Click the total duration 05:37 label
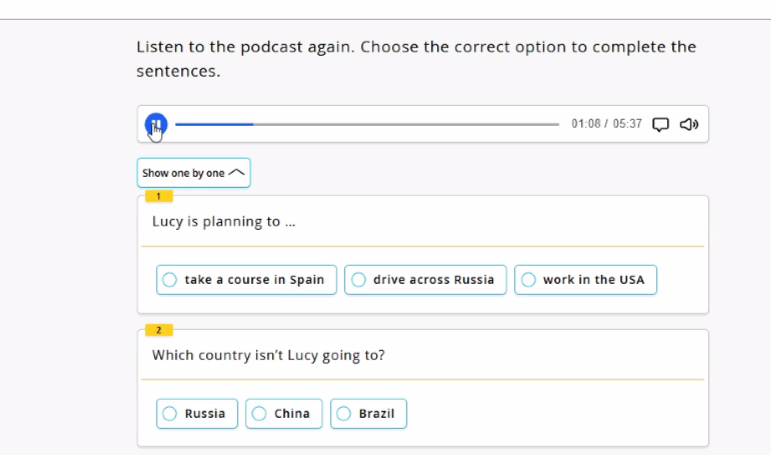The height and width of the screenshot is (455, 771). pyautogui.click(x=627, y=125)
